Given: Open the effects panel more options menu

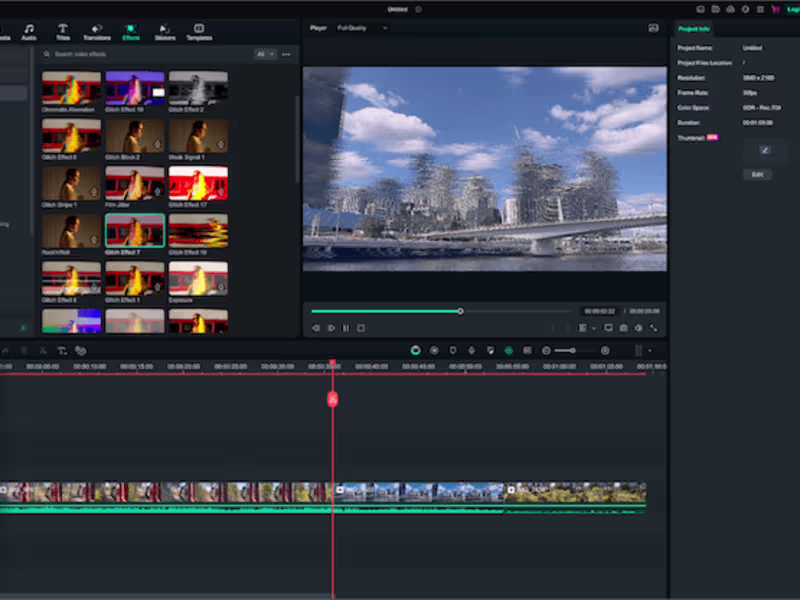Looking at the screenshot, I should [x=286, y=54].
